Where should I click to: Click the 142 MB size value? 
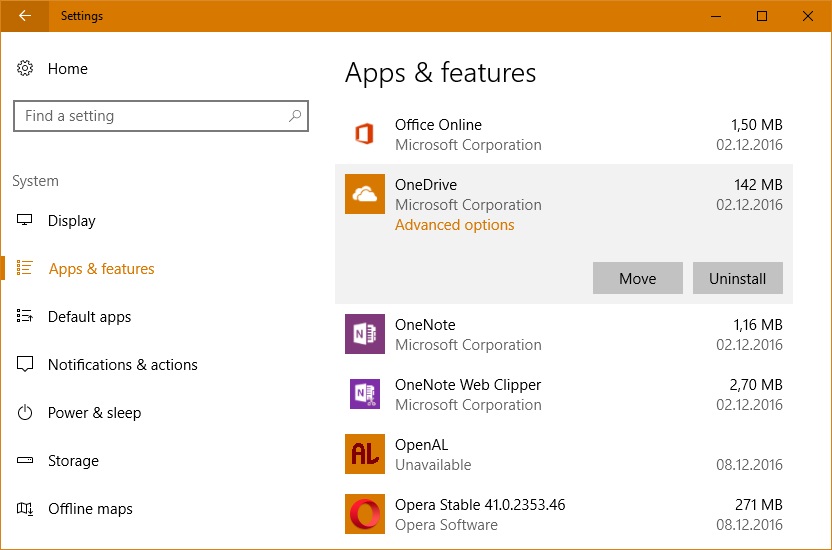(x=758, y=185)
